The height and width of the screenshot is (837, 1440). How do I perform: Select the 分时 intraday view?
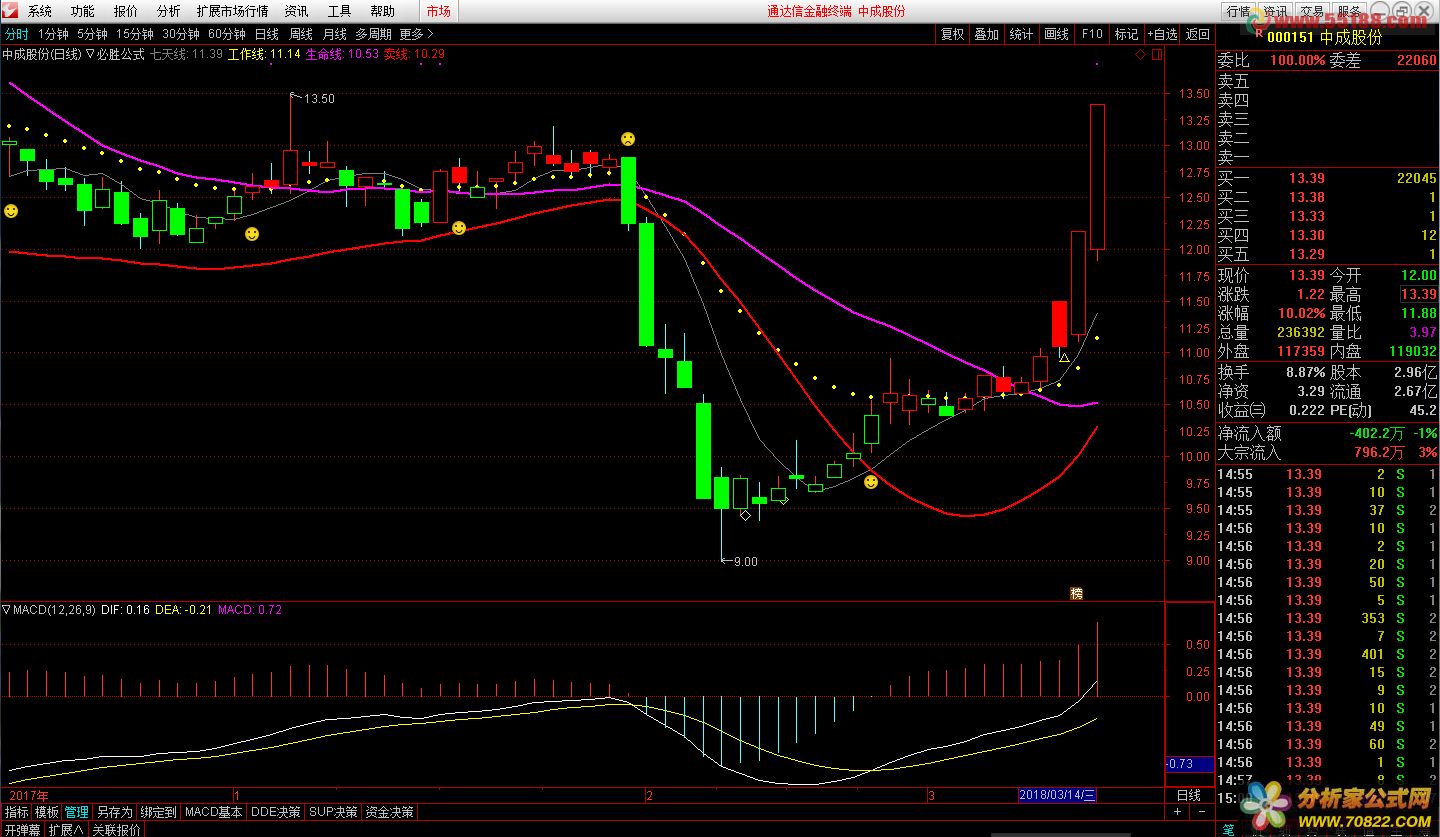(x=17, y=34)
